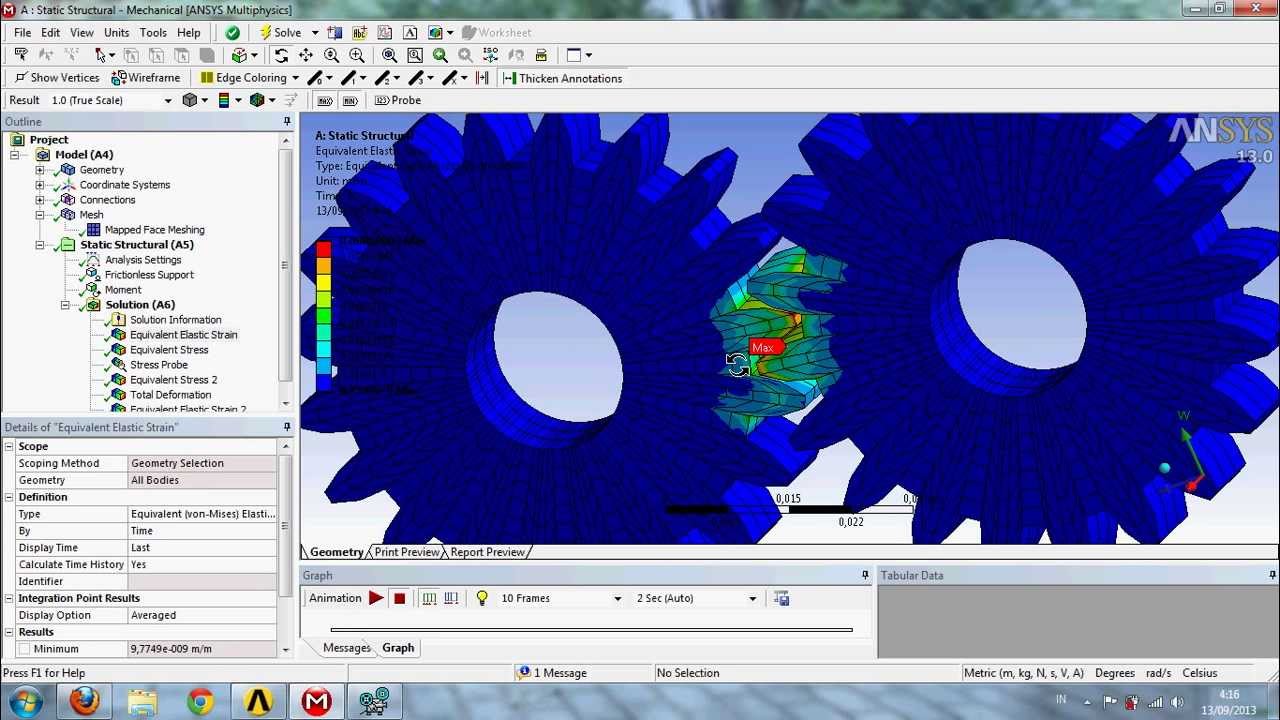Toggle Wireframe display
This screenshot has width=1280, height=720.
pos(146,78)
